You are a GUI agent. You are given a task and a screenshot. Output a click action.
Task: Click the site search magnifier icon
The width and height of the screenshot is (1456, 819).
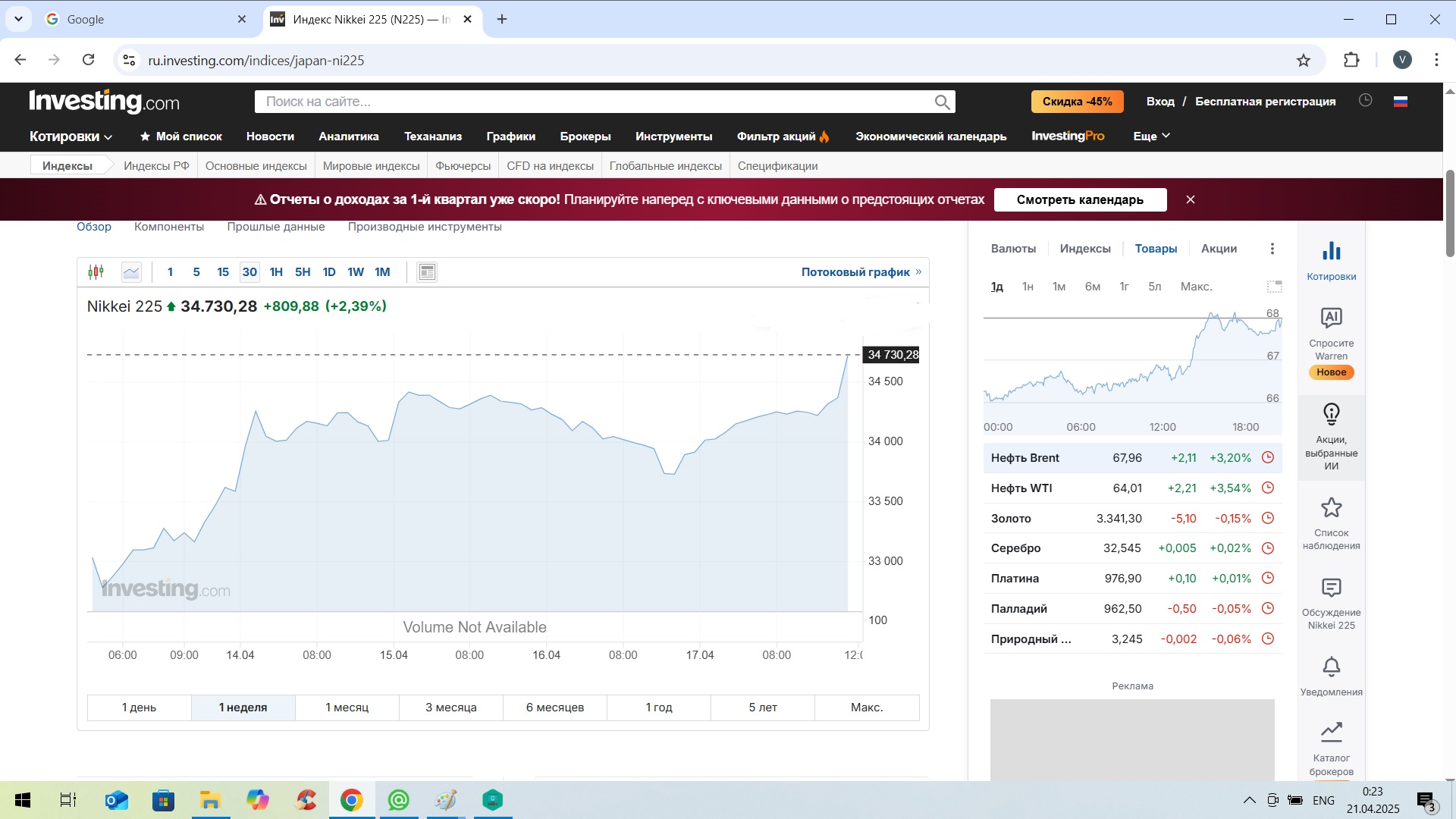pyautogui.click(x=942, y=102)
